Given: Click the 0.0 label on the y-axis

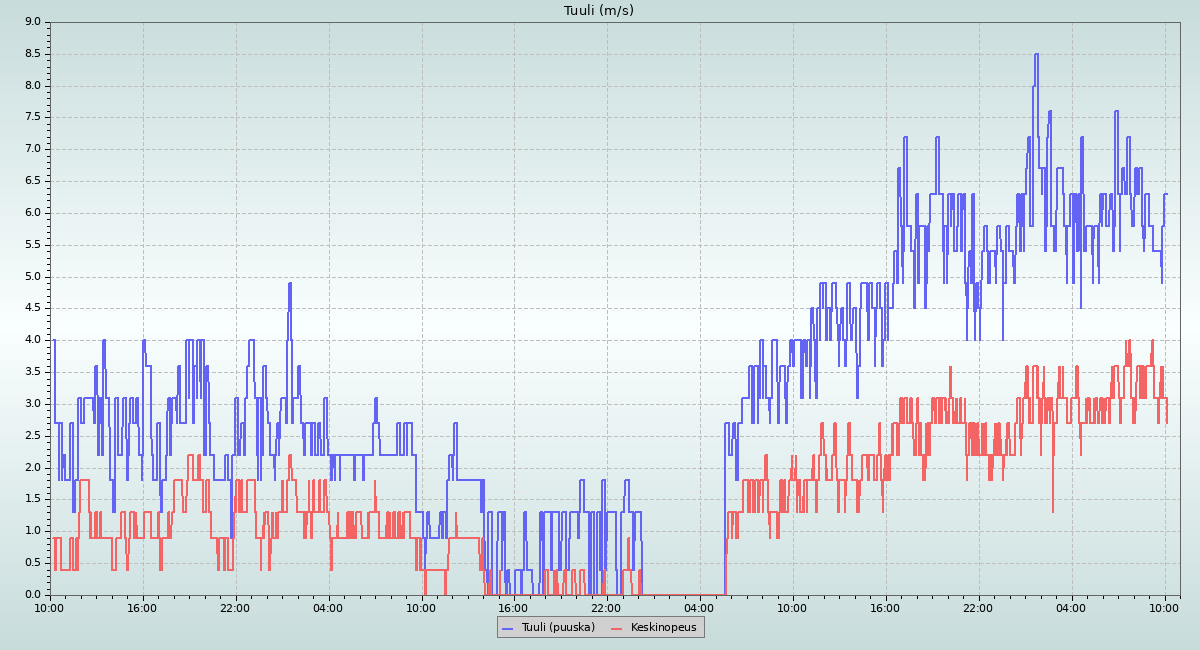Looking at the screenshot, I should tap(32, 595).
